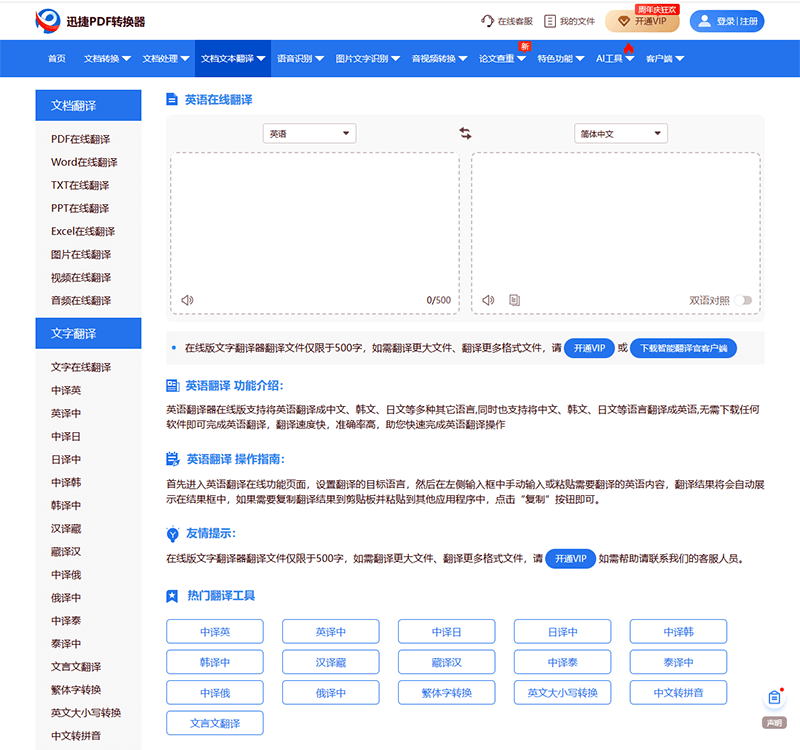Go to the 首页 tab
800x750 pixels.
coord(57,59)
